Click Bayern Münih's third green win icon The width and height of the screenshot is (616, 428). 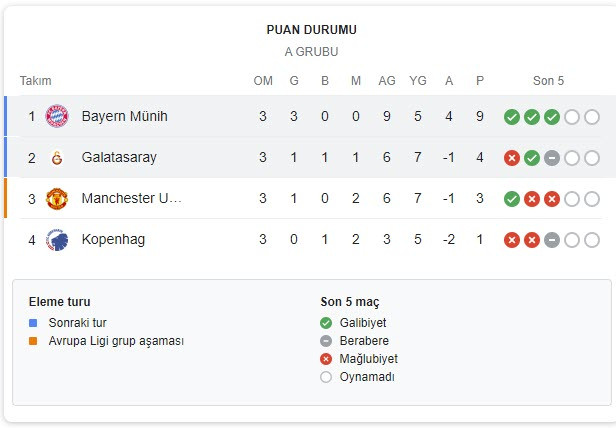pyautogui.click(x=552, y=117)
